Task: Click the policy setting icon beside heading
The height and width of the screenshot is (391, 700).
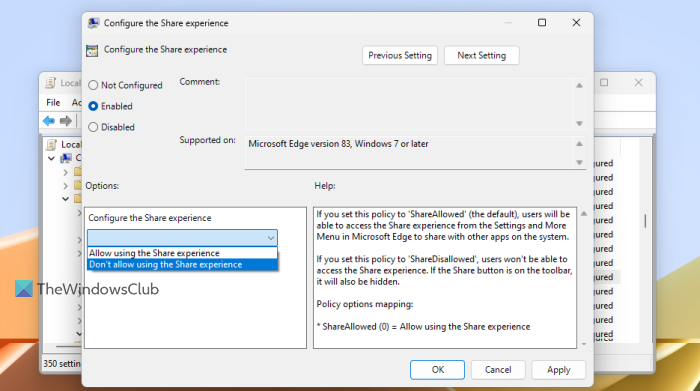Action: [92, 50]
